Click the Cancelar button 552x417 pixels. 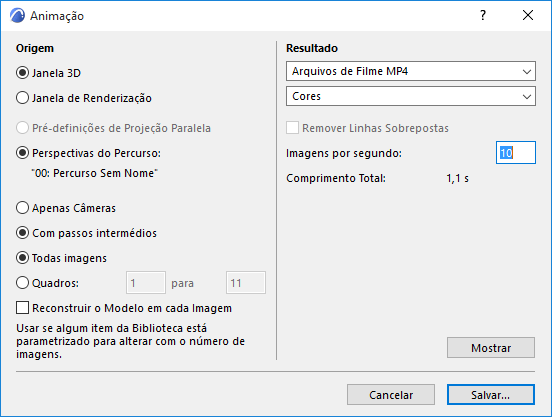tap(391, 395)
